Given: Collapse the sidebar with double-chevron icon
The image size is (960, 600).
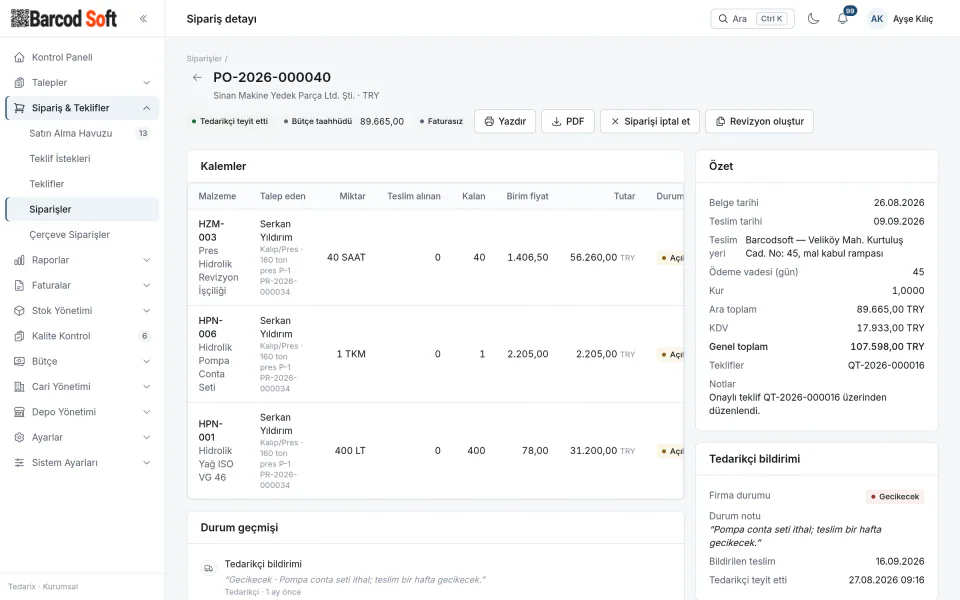Looking at the screenshot, I should 143,18.
